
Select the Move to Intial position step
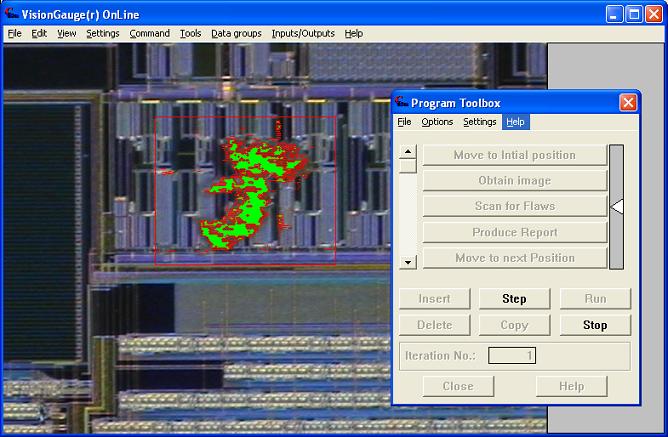[x=515, y=155]
